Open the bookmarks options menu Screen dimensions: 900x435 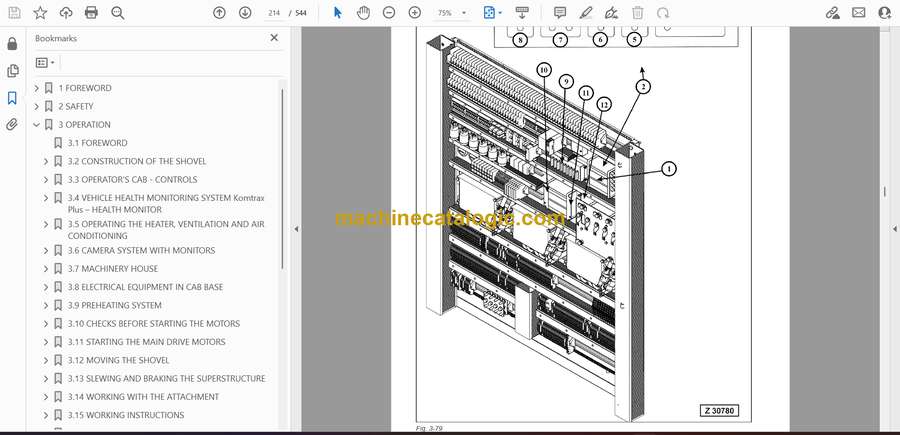pos(45,63)
